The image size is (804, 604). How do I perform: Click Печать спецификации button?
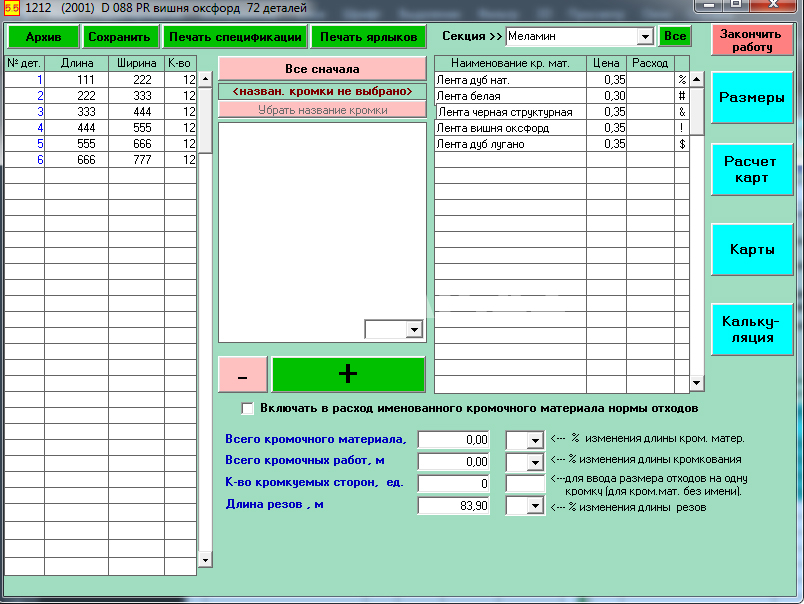click(x=235, y=37)
